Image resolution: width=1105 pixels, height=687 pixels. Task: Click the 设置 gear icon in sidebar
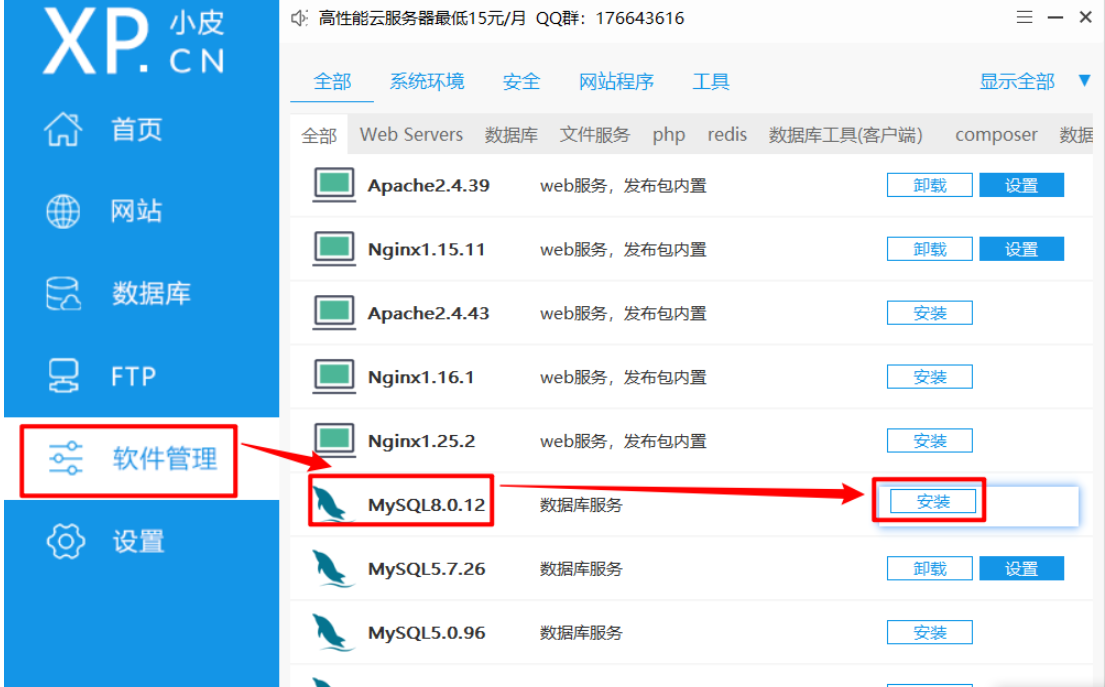[66, 541]
